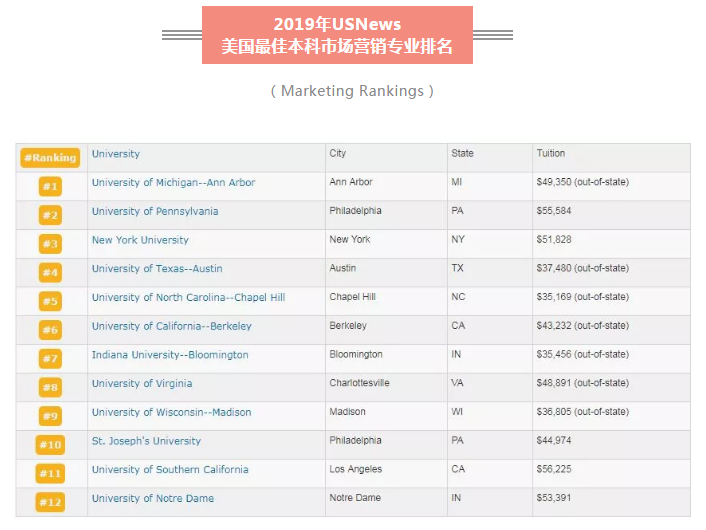Click the #9 rank badge
The width and height of the screenshot is (706, 530).
tap(50, 416)
